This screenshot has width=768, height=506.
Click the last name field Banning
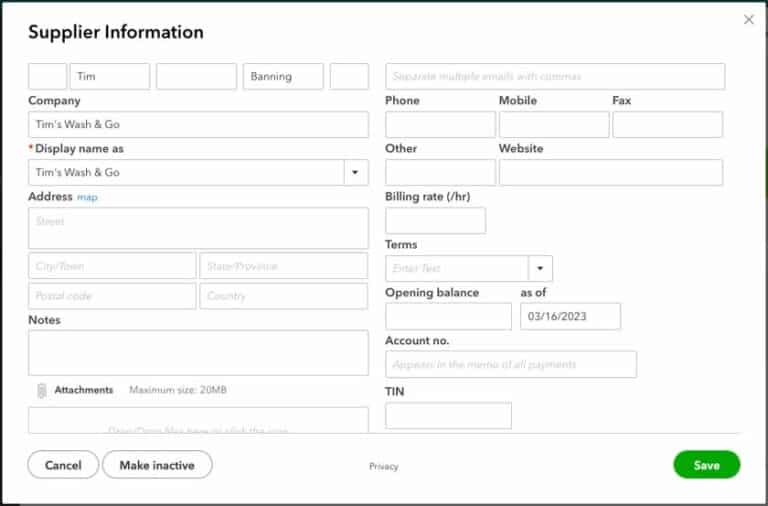283,76
